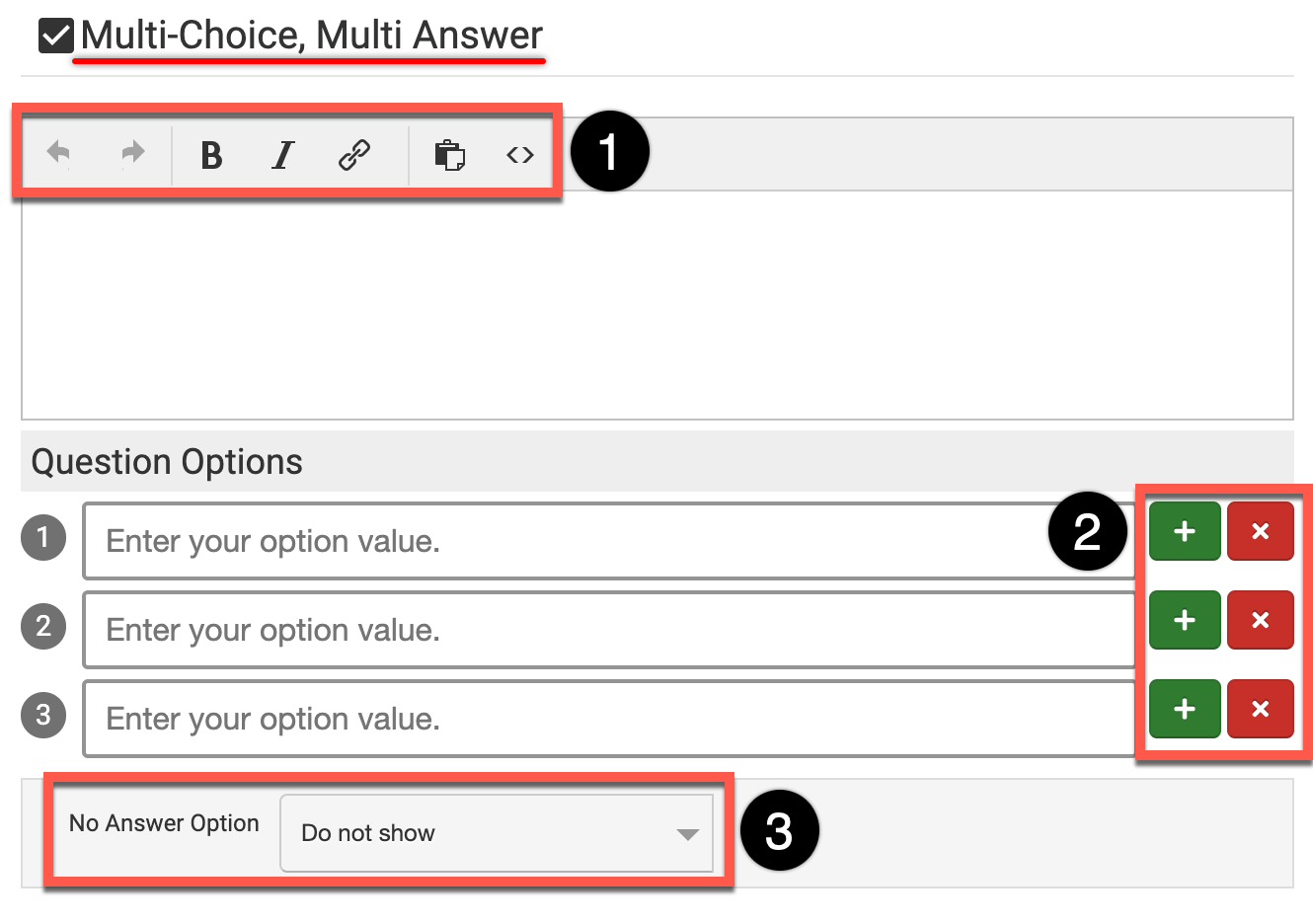The height and width of the screenshot is (924, 1313).
Task: Click the Redo arrow in editor toolbar
Action: tap(132, 154)
